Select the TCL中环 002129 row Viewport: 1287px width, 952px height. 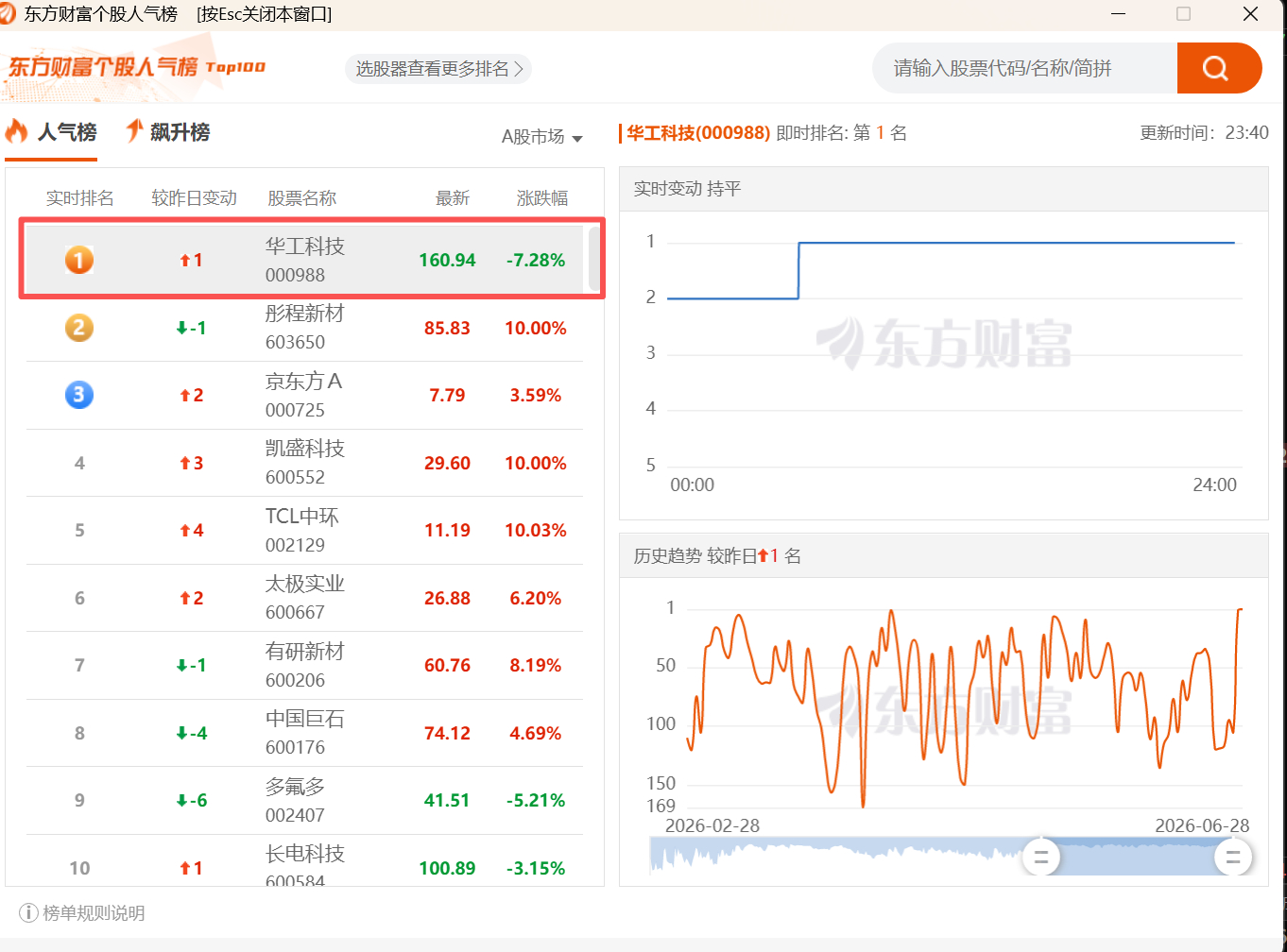point(304,530)
